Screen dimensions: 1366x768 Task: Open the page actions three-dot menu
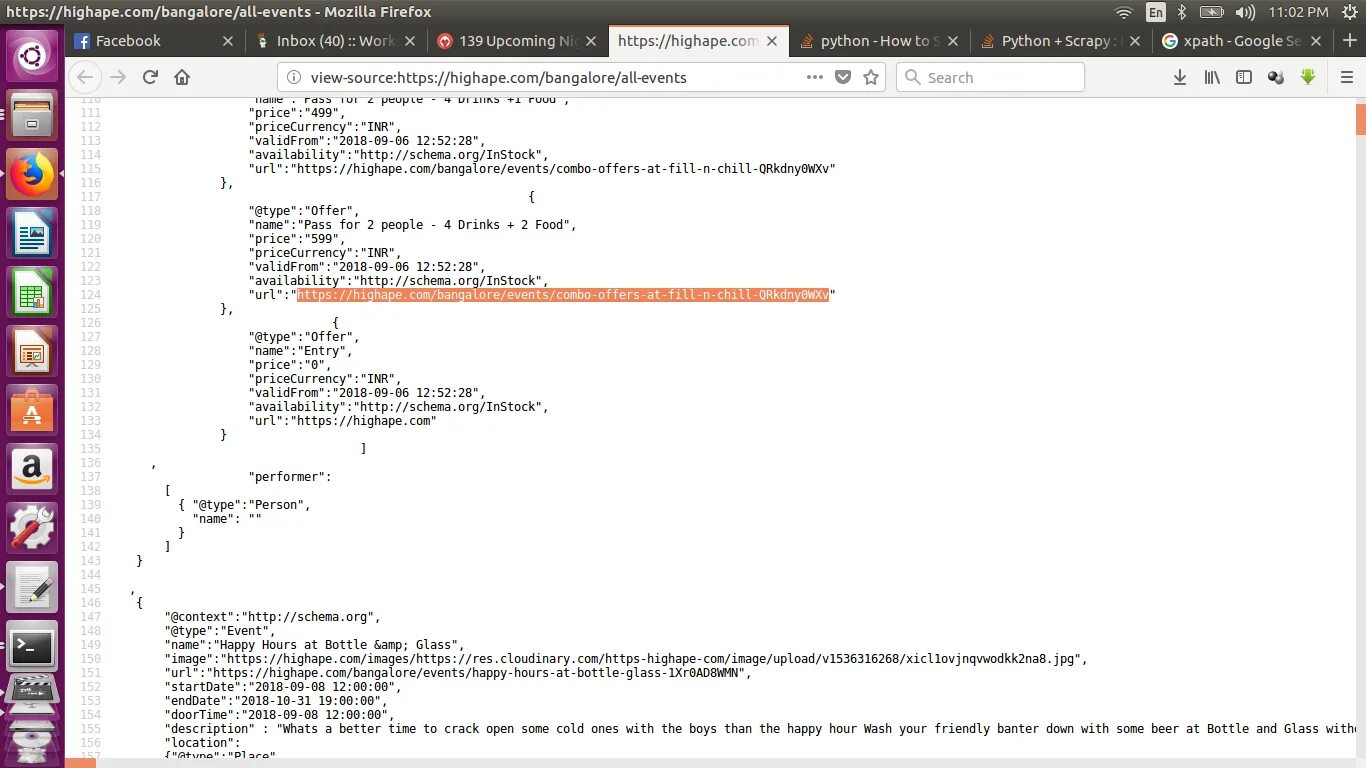(815, 77)
